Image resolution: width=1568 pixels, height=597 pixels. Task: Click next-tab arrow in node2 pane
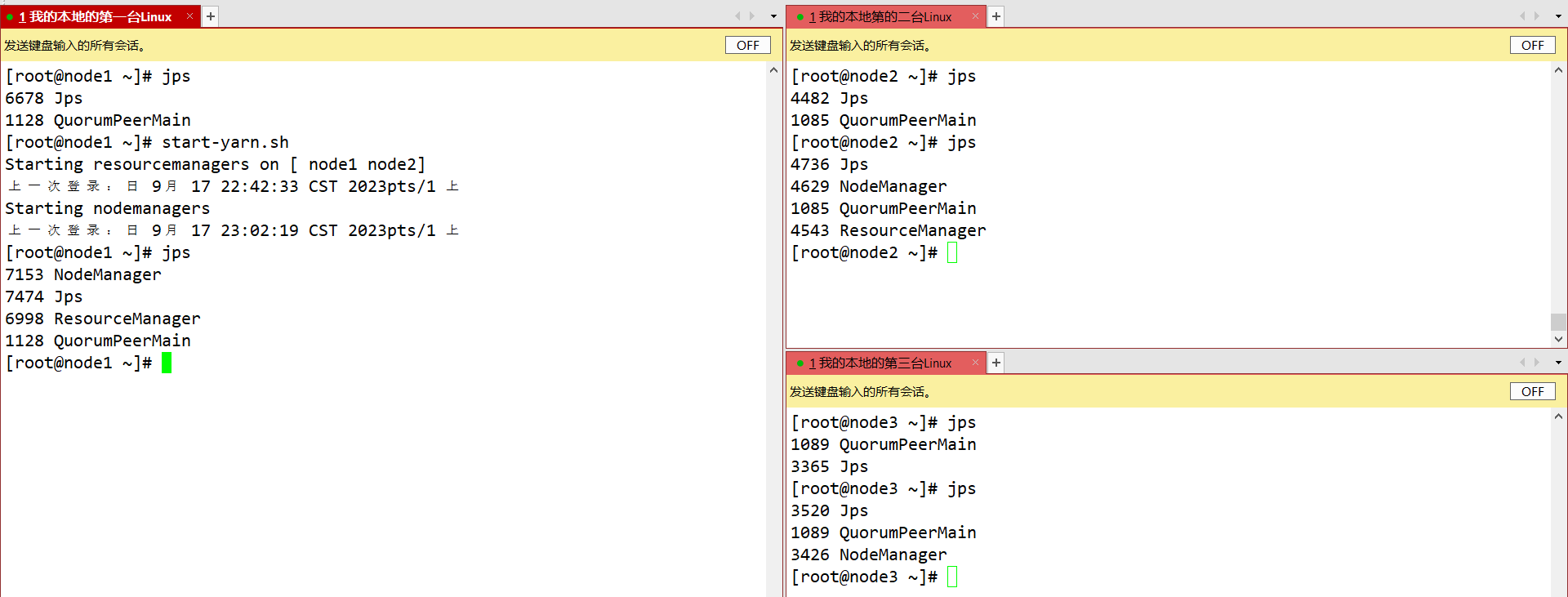(x=1537, y=16)
